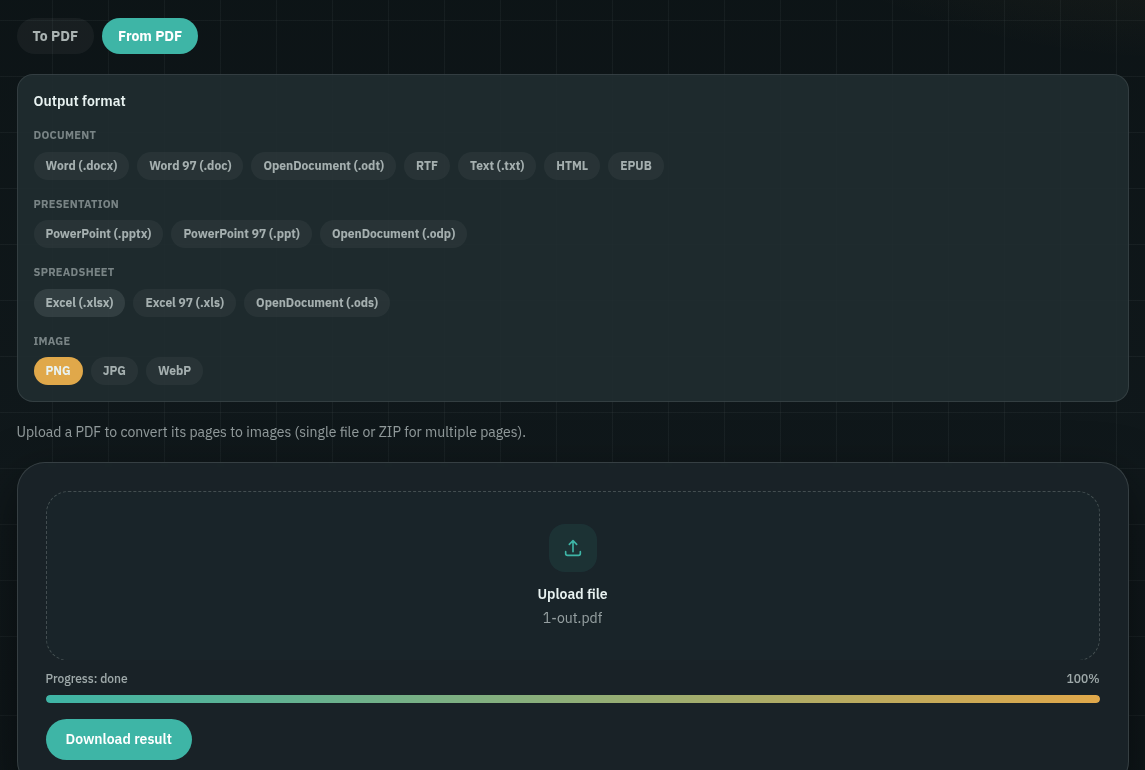
Task: Click the PRESENTATION section label
Action: coord(76,204)
